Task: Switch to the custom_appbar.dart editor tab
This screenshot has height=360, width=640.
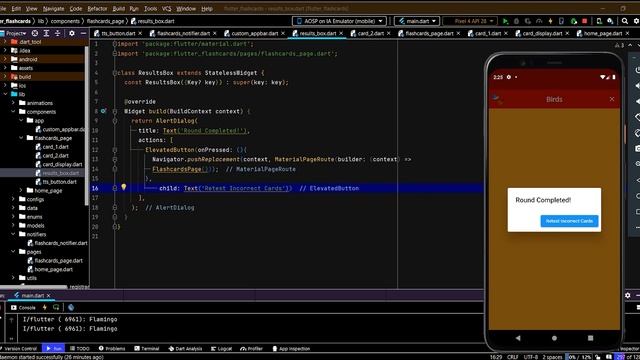Action: point(255,33)
